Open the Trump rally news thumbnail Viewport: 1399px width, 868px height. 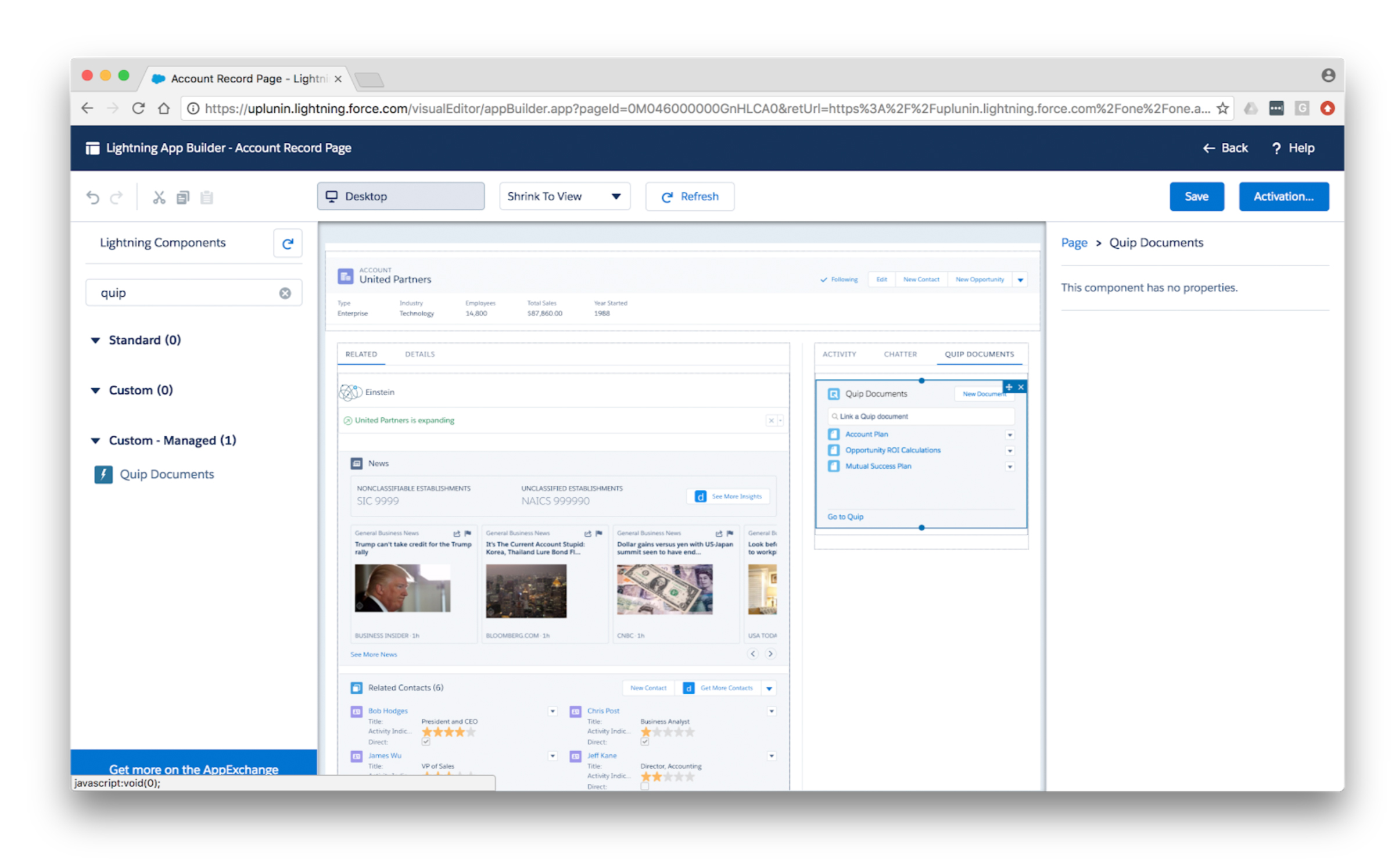tap(402, 588)
